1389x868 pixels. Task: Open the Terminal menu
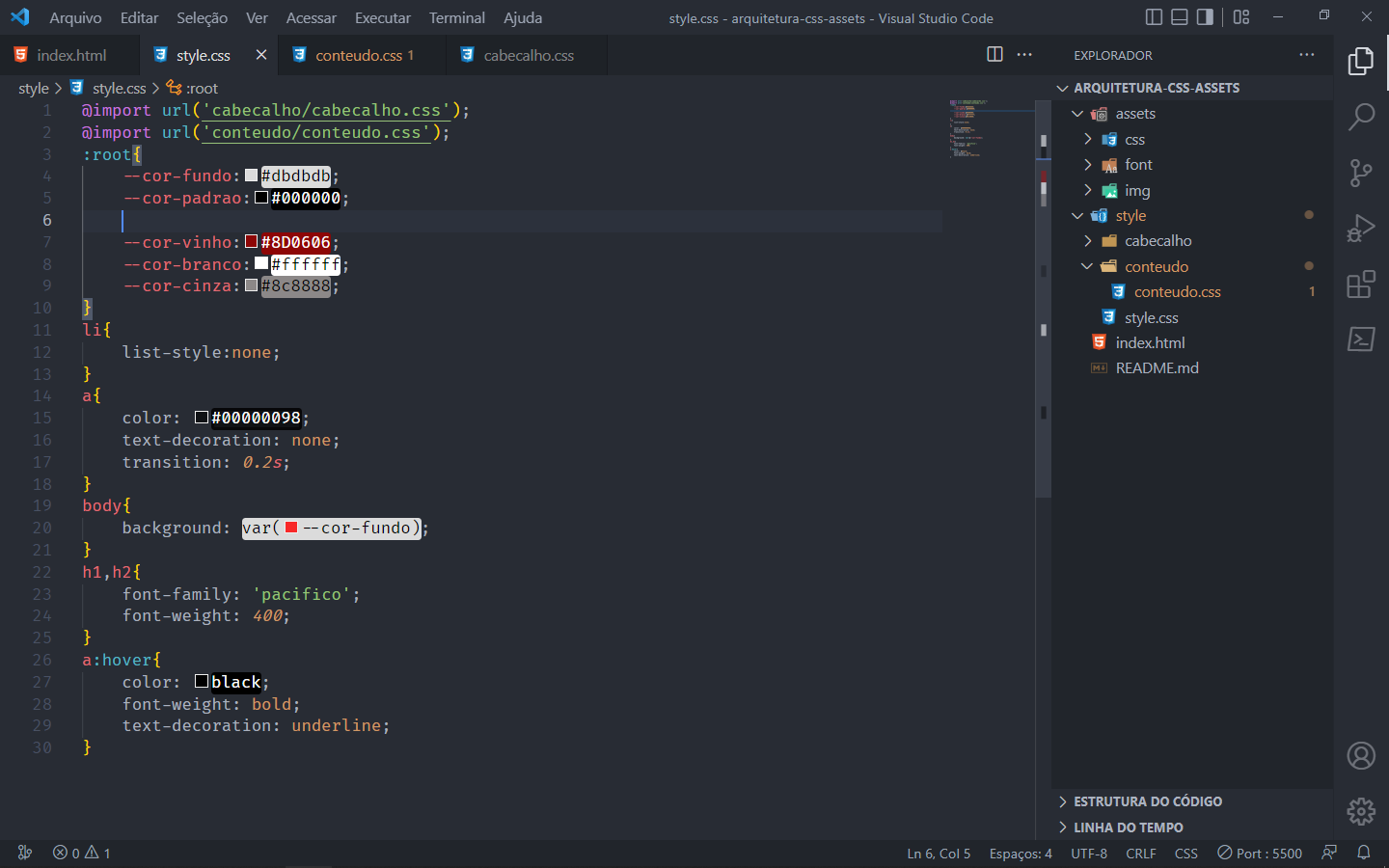pyautogui.click(x=457, y=17)
